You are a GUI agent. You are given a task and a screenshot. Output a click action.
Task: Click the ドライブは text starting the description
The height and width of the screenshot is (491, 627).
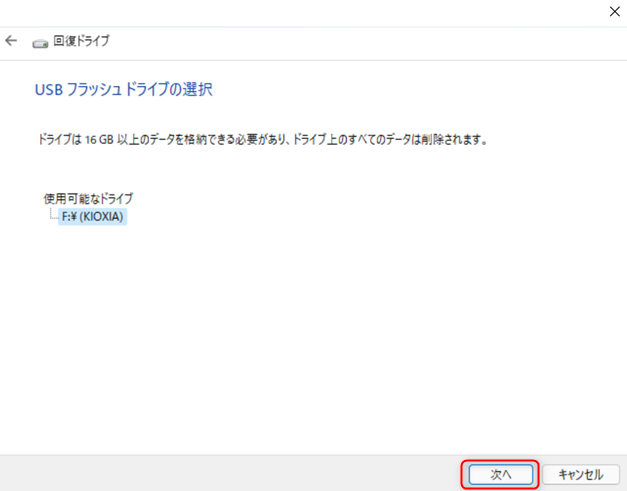(x=60, y=140)
